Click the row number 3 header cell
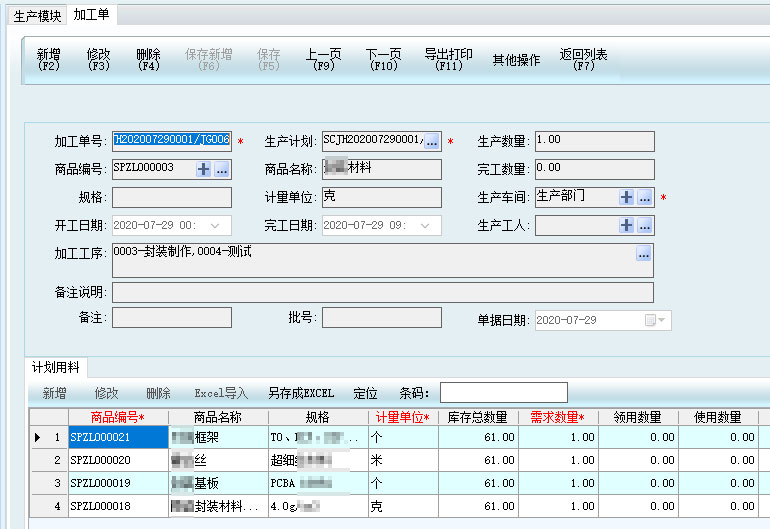Screen dimensions: 770x529 [x=49, y=483]
